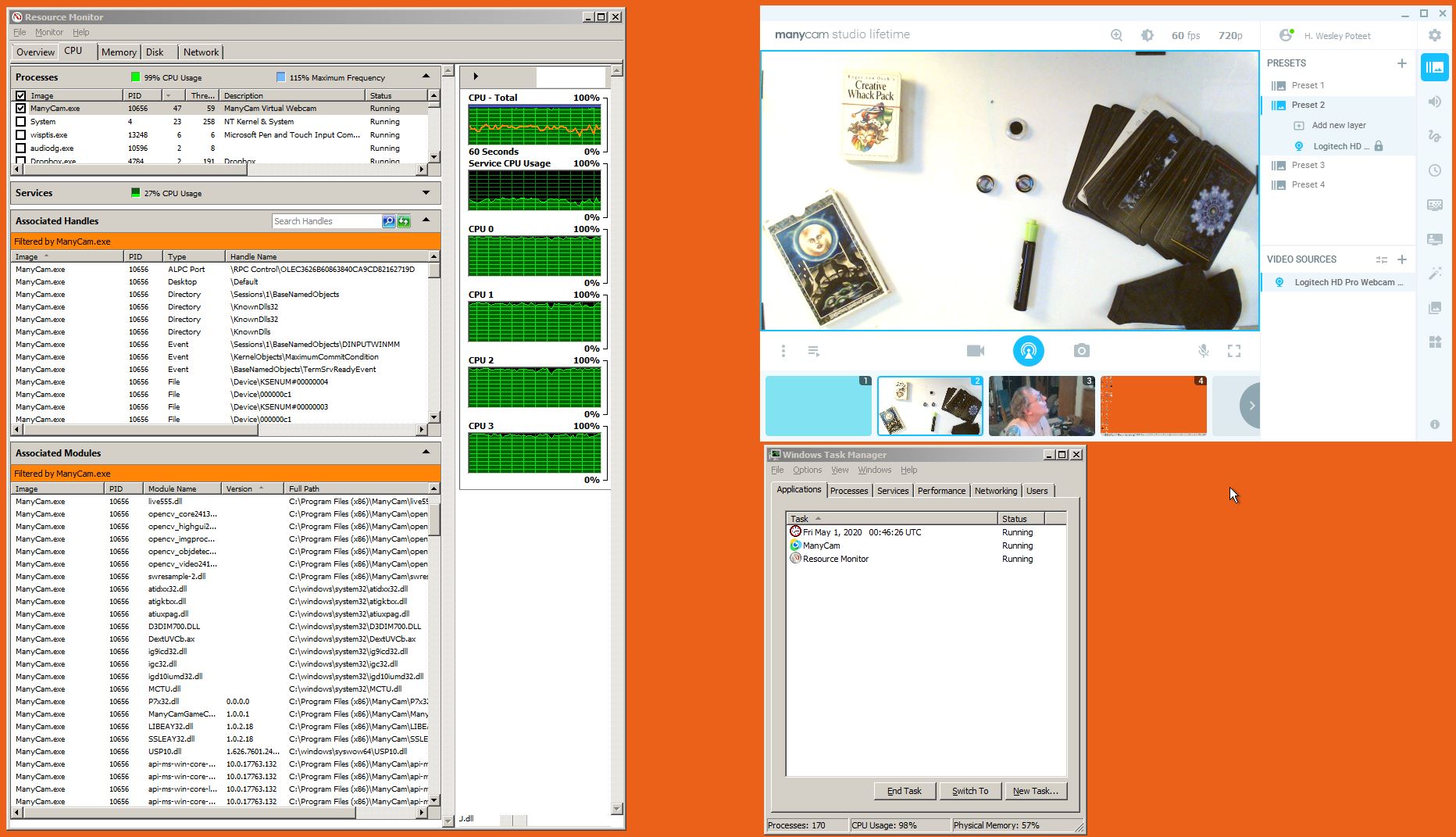The image size is (1456, 837).
Task: Open Task Manager Performance tab
Action: 941,491
